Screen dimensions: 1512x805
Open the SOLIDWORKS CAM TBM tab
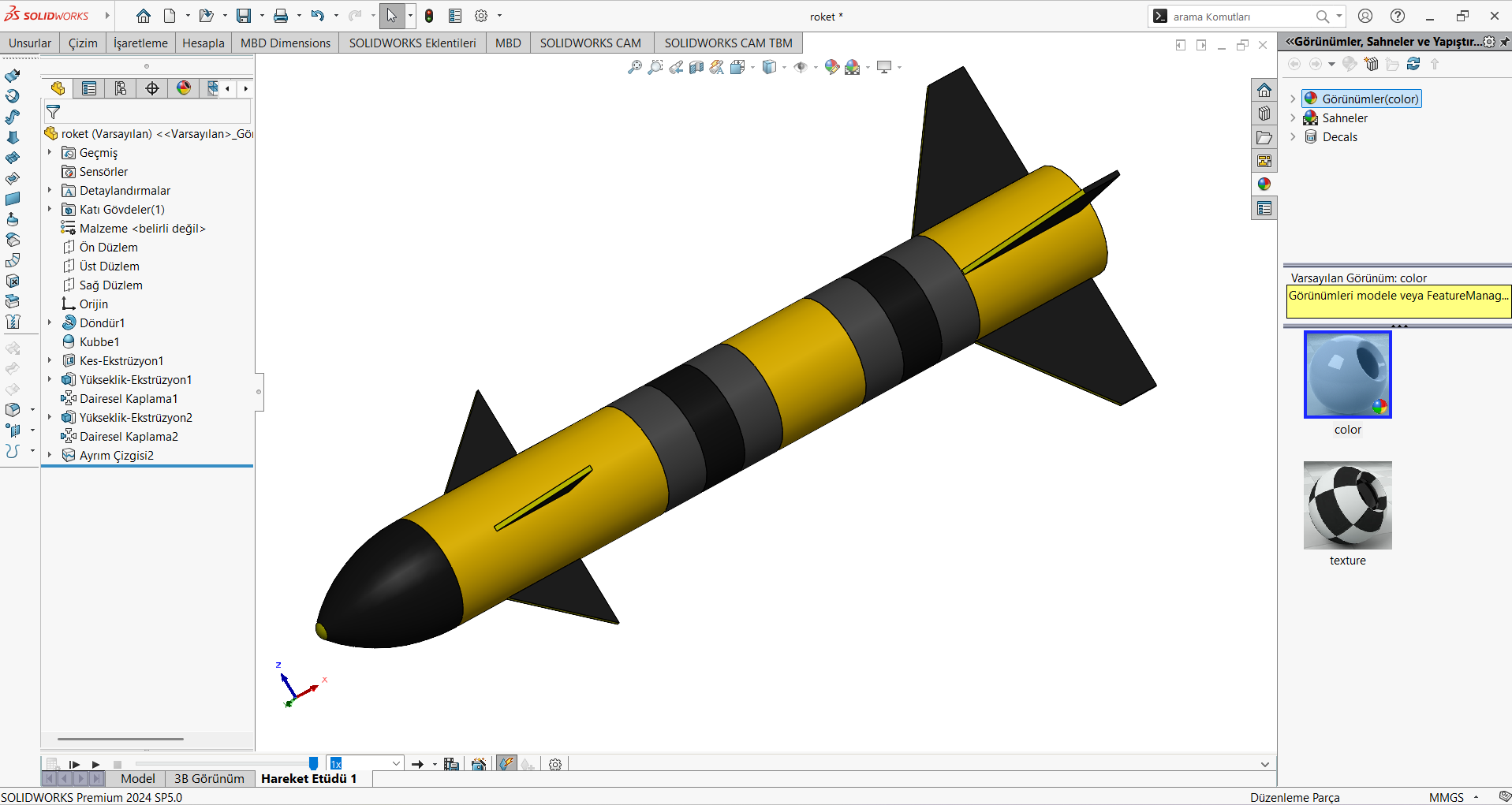(728, 43)
